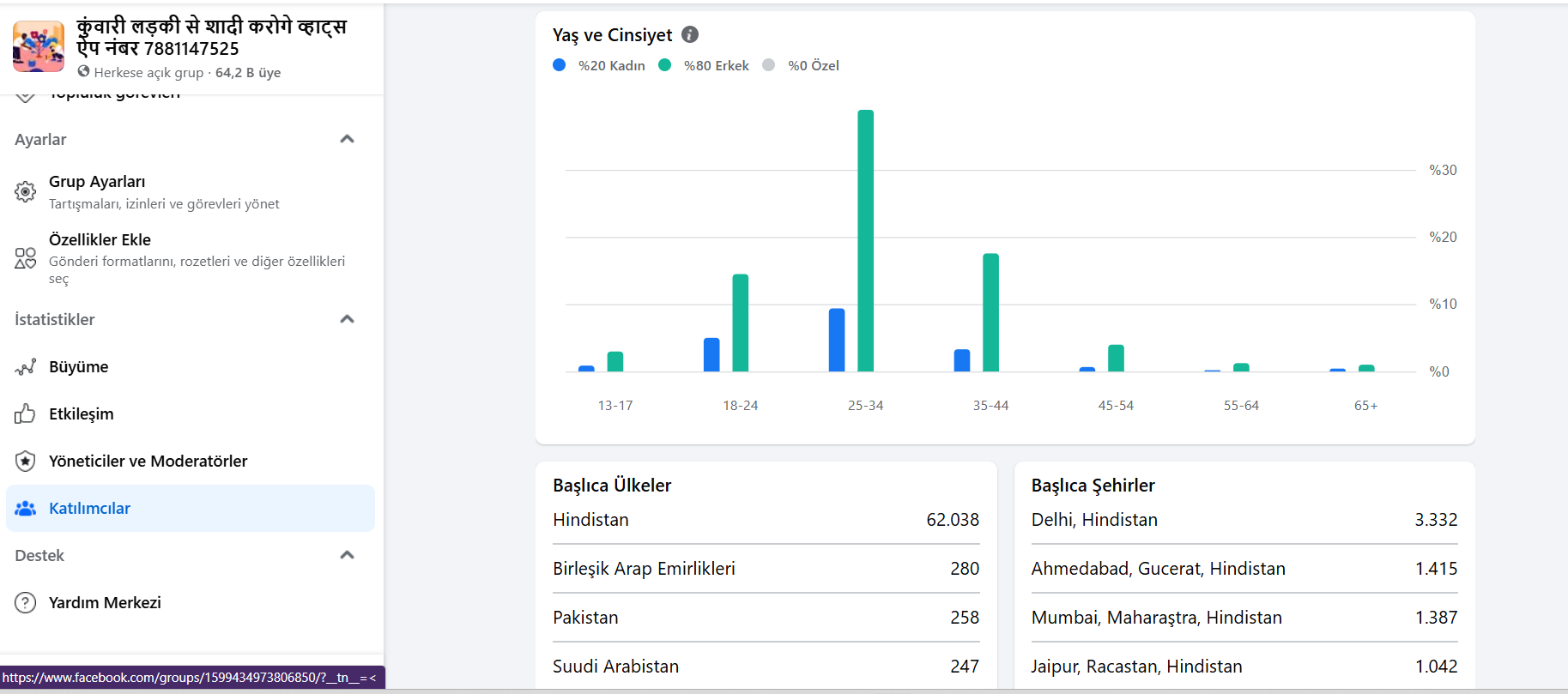
Task: Click the Özellikler Ekle shapes icon
Action: pyautogui.click(x=26, y=258)
